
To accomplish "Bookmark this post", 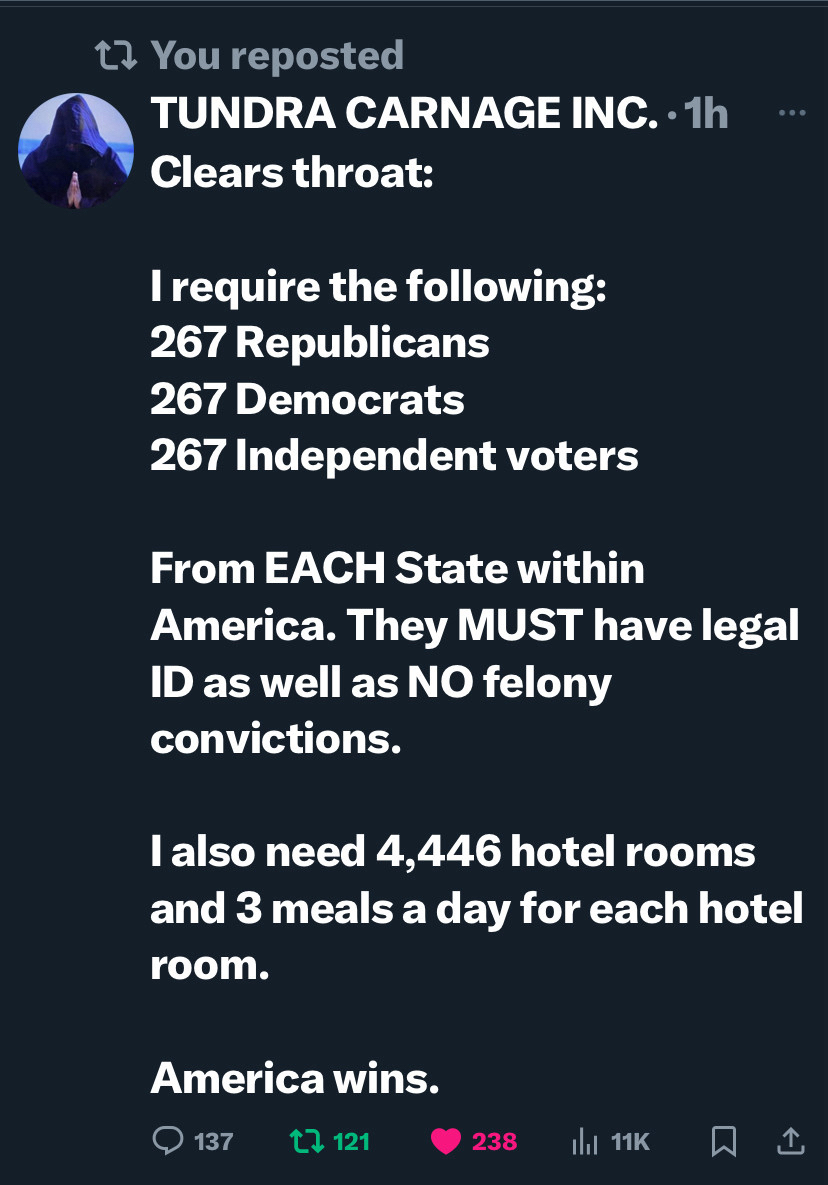I will (x=723, y=1140).
